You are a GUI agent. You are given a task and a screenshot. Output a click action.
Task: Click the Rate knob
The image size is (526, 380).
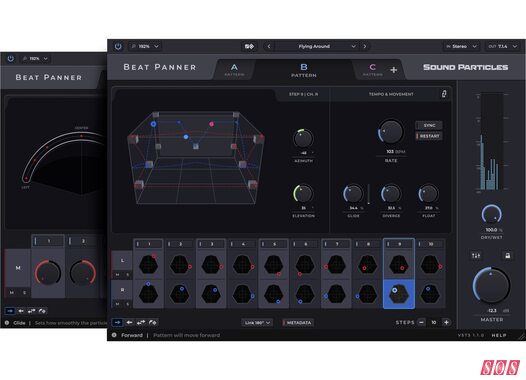coord(391,132)
